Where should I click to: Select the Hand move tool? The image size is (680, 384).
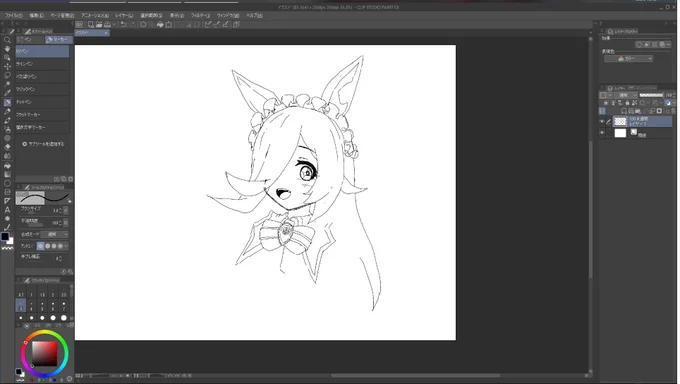(x=7, y=49)
